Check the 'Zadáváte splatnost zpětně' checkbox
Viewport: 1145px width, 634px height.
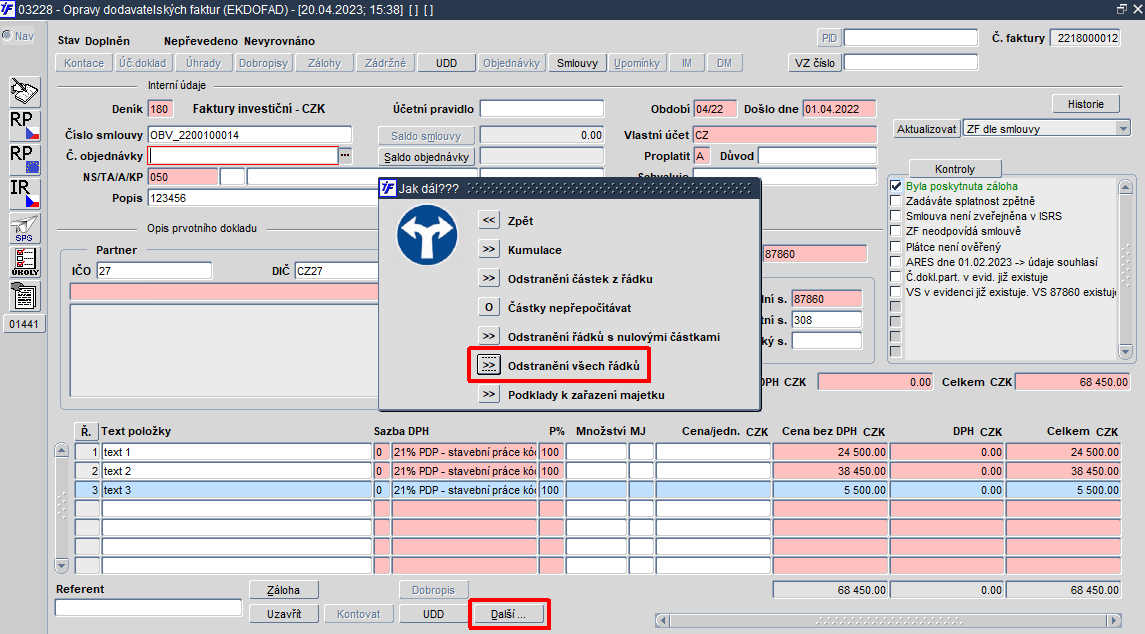pyautogui.click(x=896, y=201)
